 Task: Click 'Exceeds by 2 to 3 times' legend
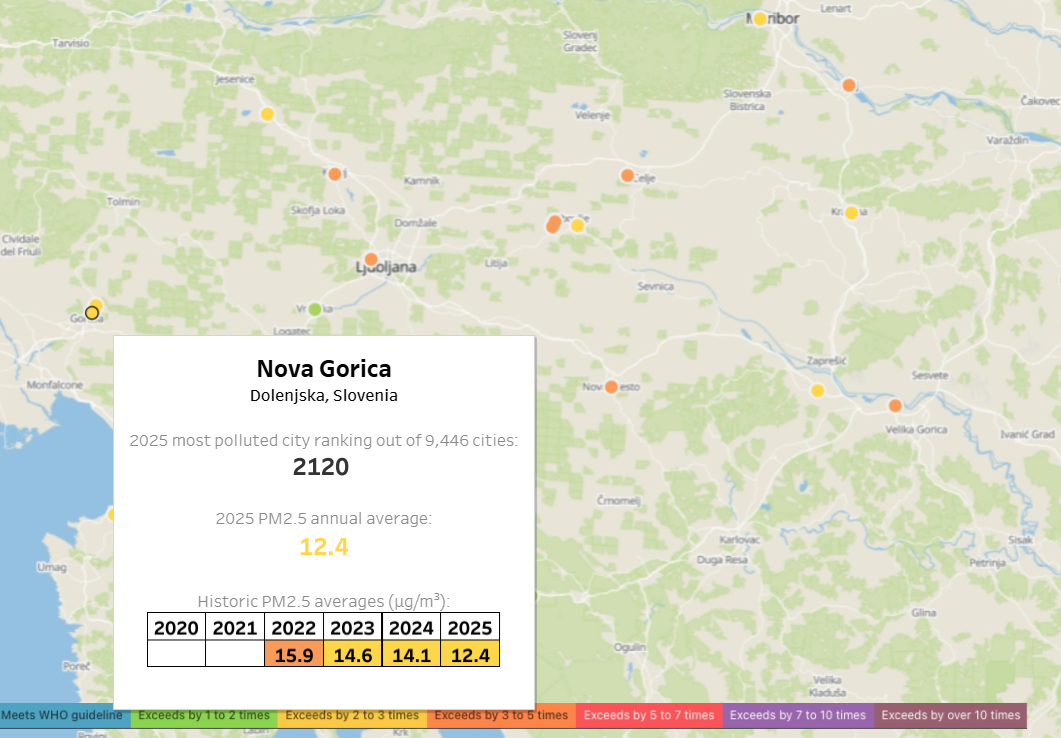click(x=353, y=716)
